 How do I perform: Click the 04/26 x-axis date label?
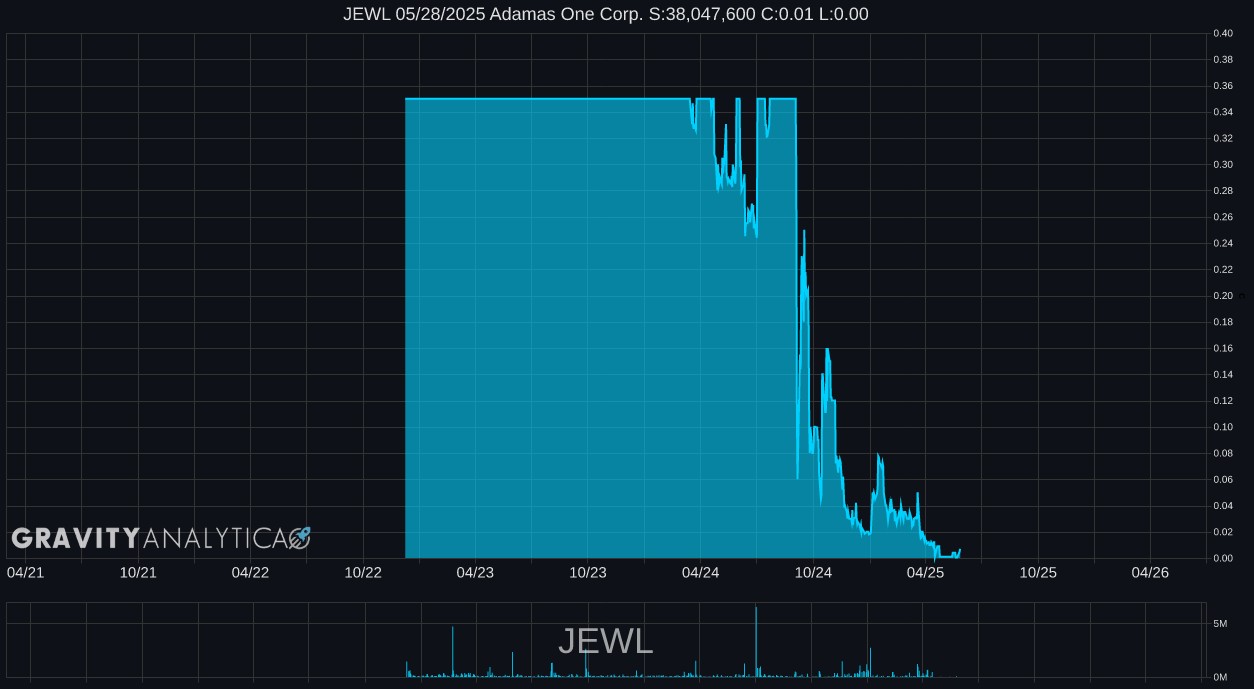(x=1150, y=573)
